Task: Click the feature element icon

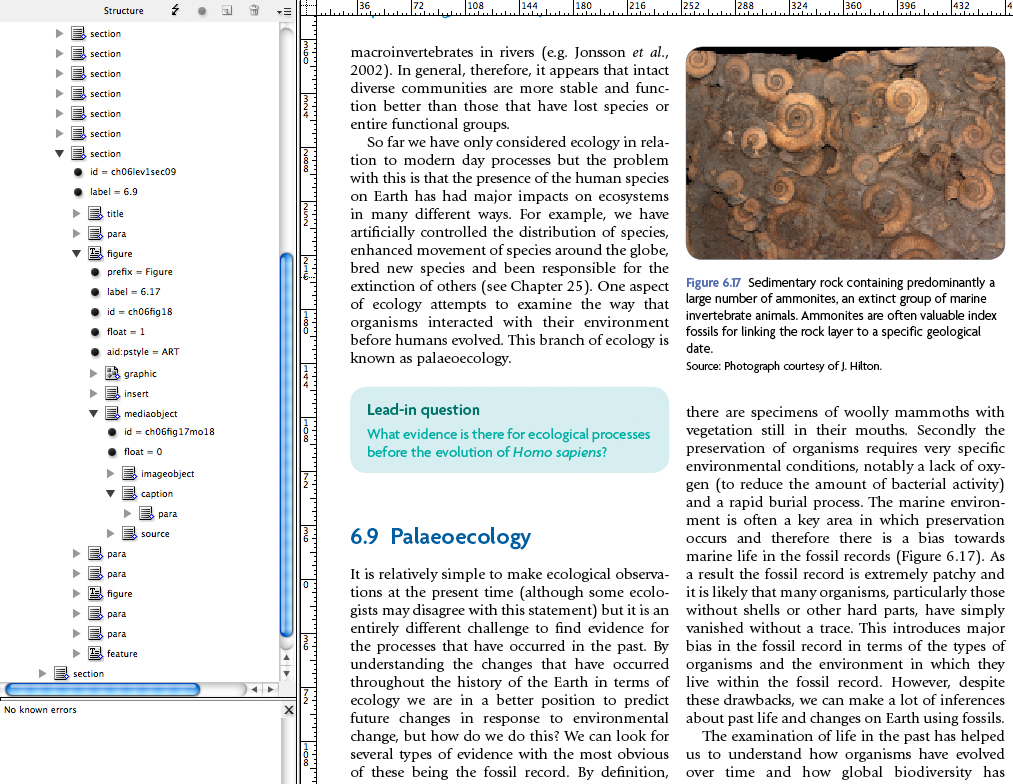Action: coord(95,653)
